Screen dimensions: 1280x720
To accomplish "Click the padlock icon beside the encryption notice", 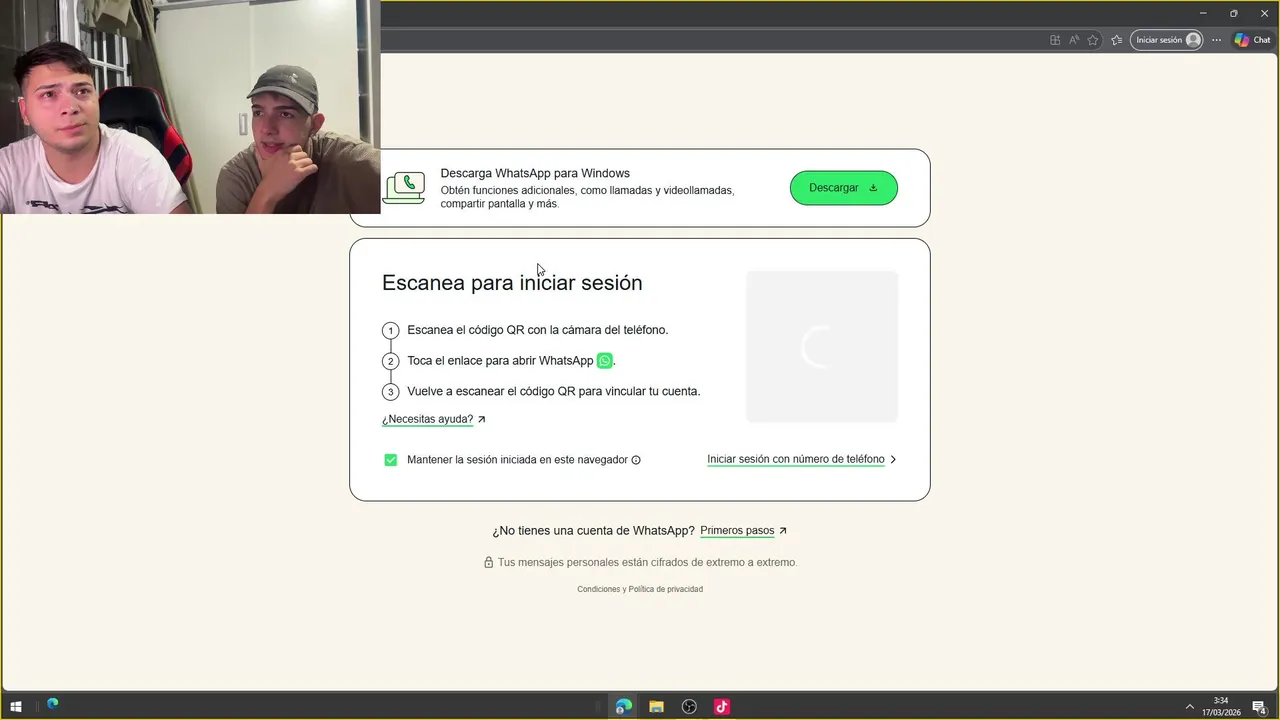I will coord(489,563).
